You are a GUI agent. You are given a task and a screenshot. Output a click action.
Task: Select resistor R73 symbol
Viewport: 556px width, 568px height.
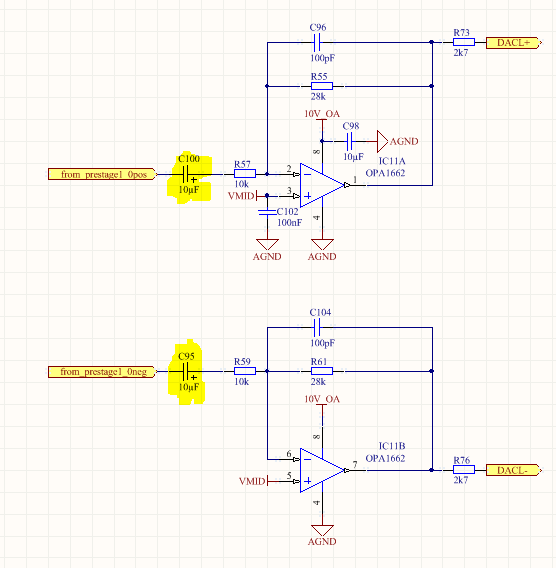coord(464,42)
